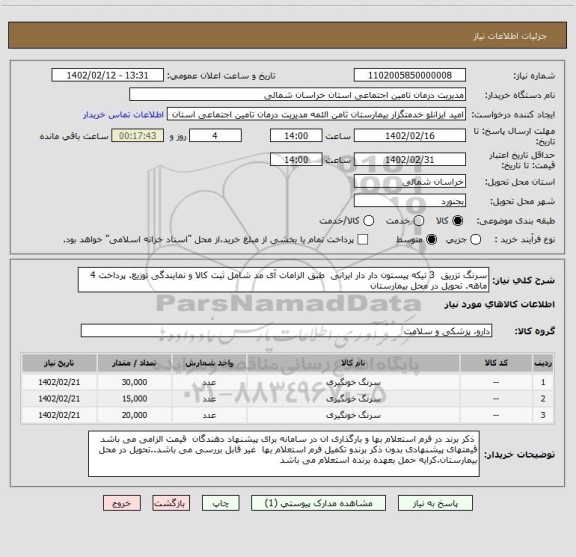Click the کد کالا column header
This screenshot has height=557, width=576.
[496, 363]
